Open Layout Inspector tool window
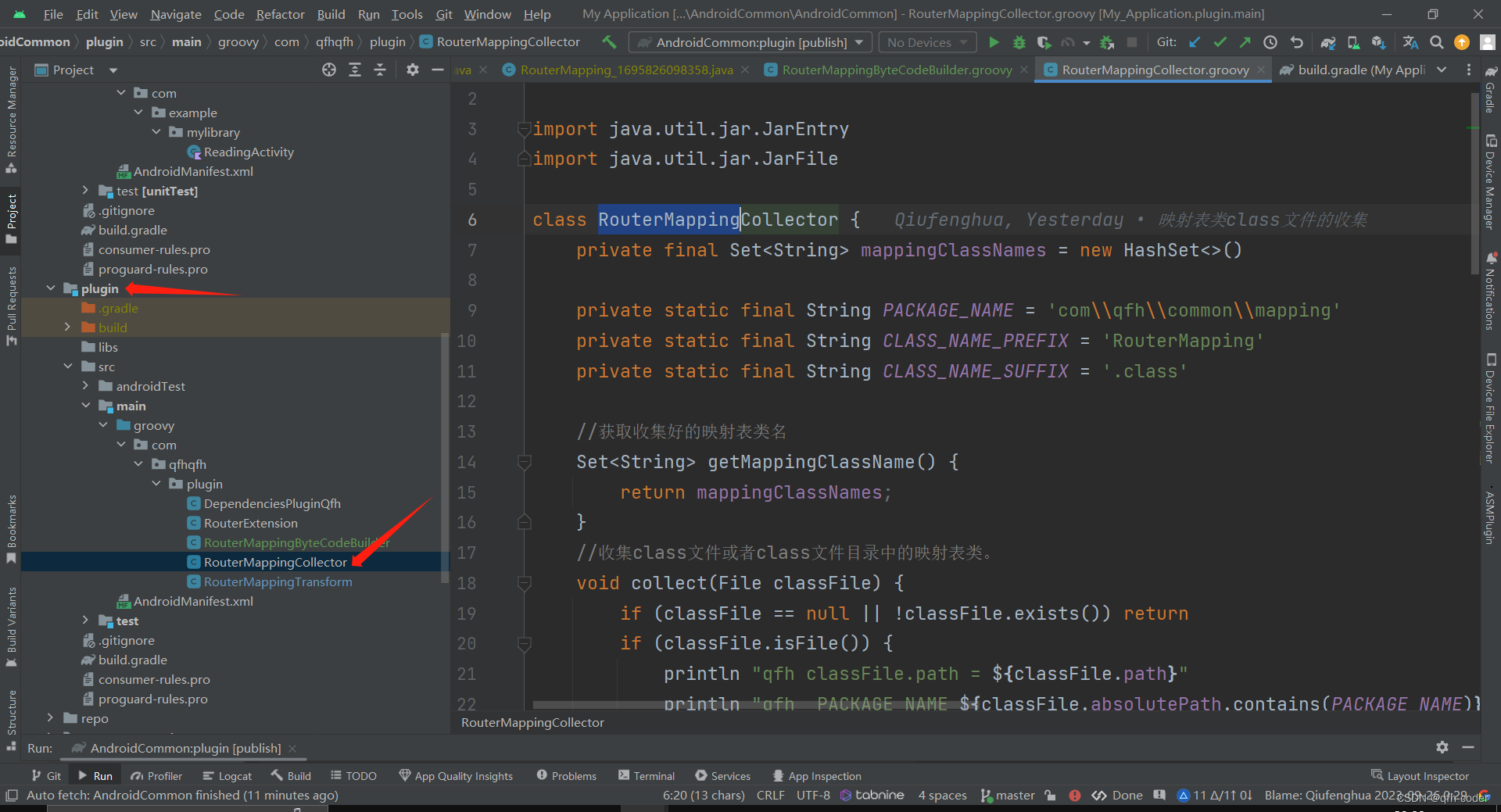Viewport: 1501px width, 812px height. 1420,775
